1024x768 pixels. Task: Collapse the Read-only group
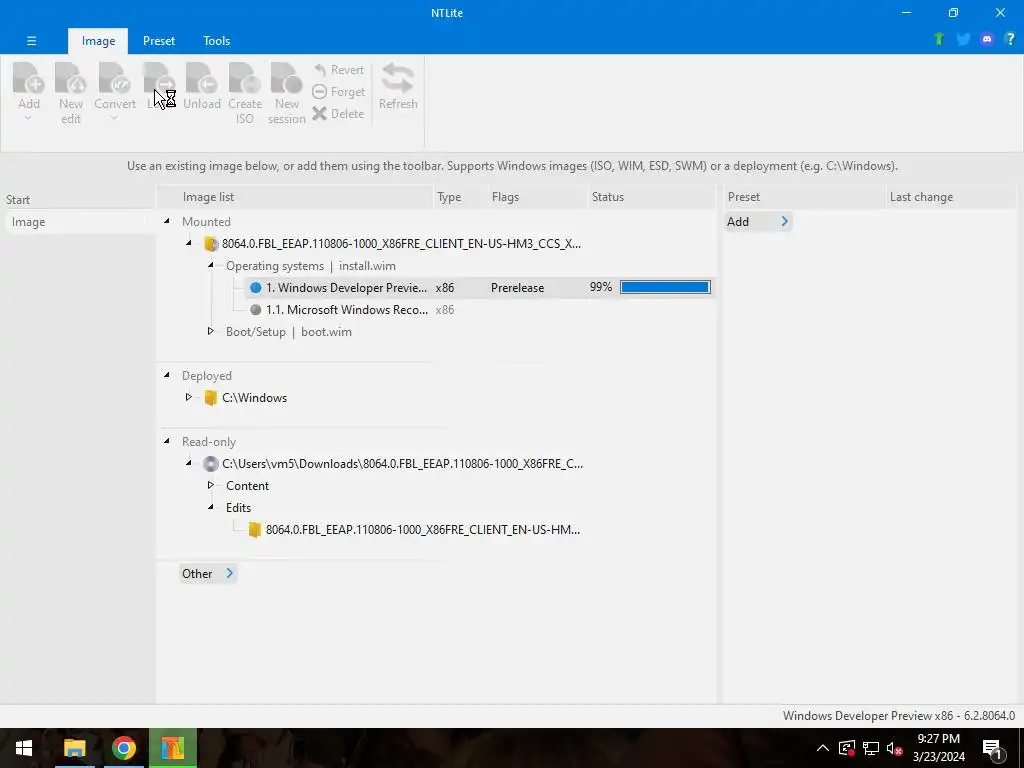click(x=167, y=441)
